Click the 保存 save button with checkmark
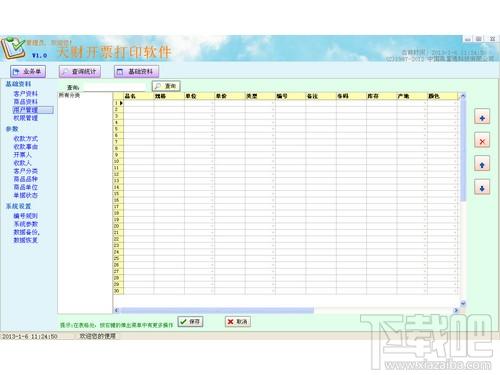This screenshot has height=375, width=500. [190, 322]
